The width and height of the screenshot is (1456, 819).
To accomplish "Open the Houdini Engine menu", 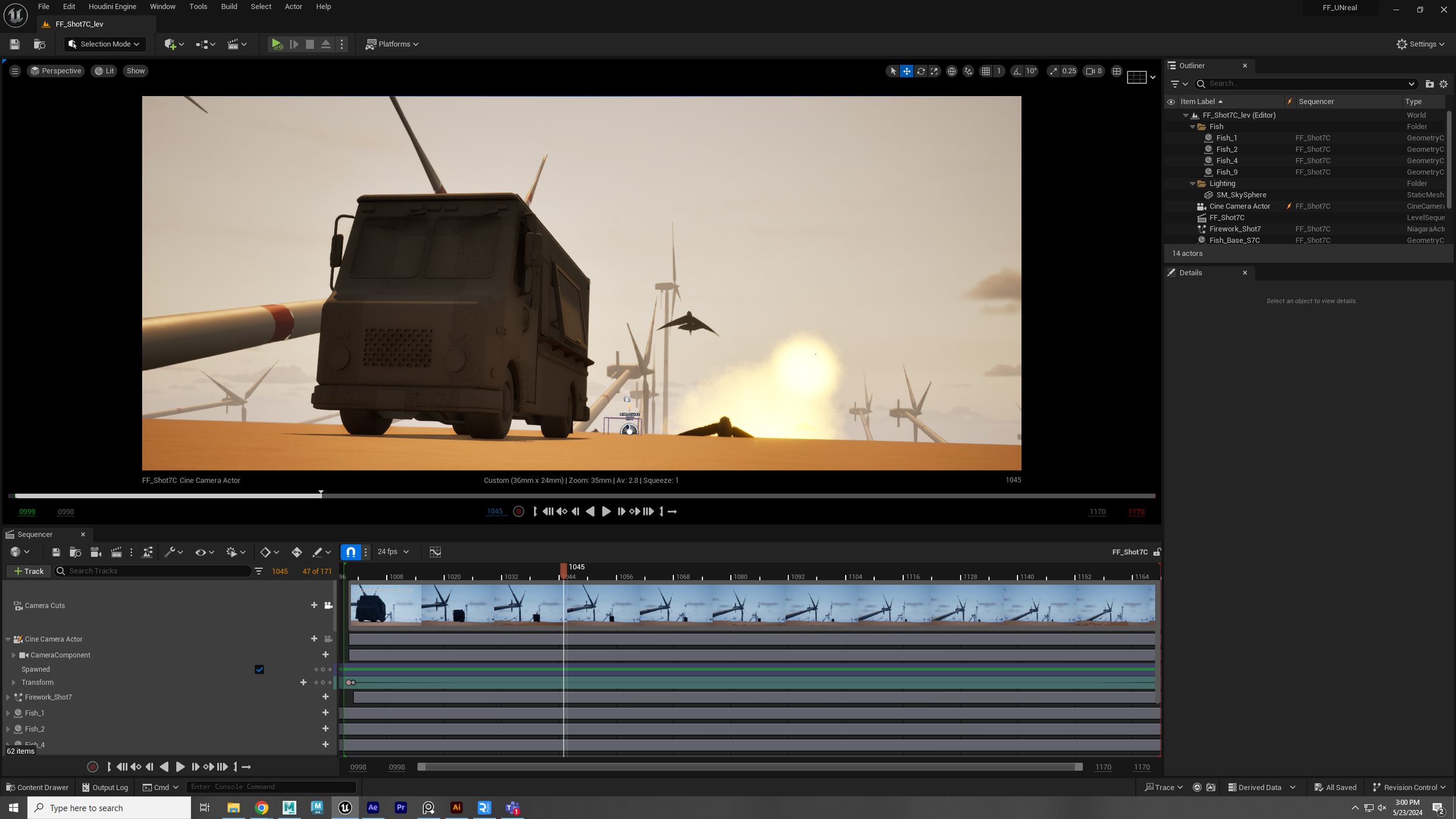I will click(x=112, y=6).
